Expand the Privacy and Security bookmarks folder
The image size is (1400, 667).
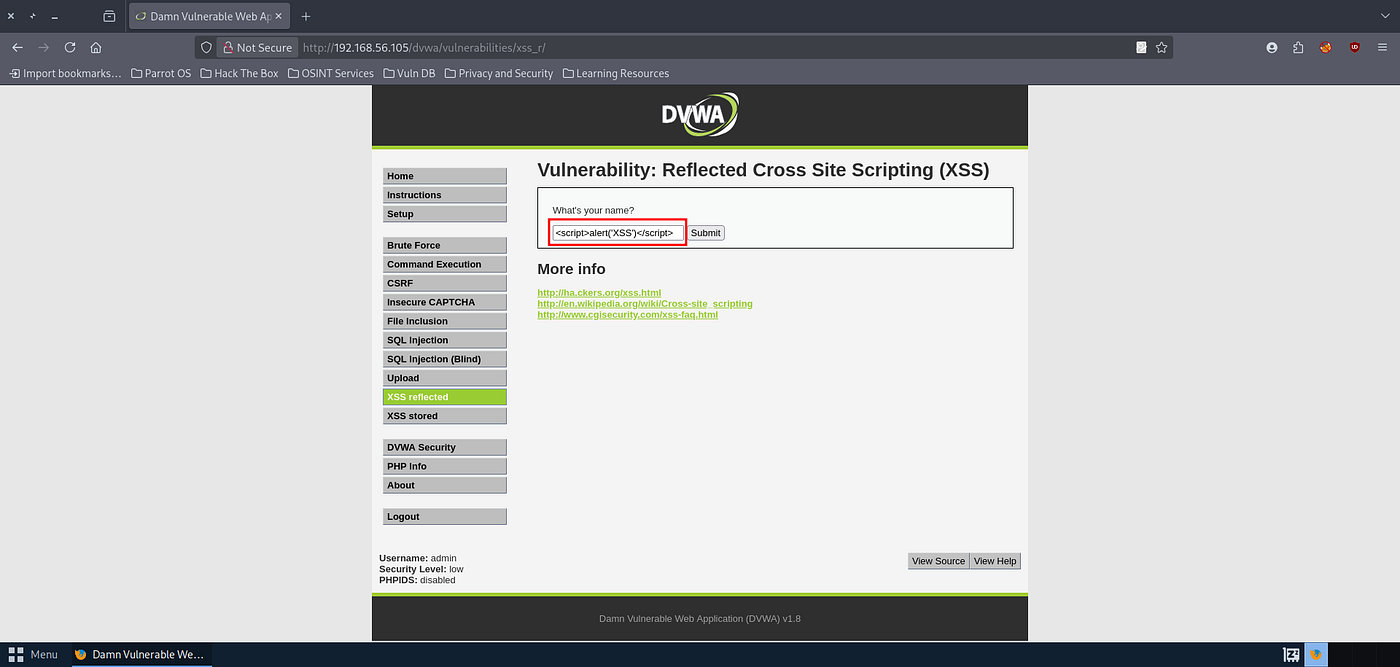click(x=498, y=73)
